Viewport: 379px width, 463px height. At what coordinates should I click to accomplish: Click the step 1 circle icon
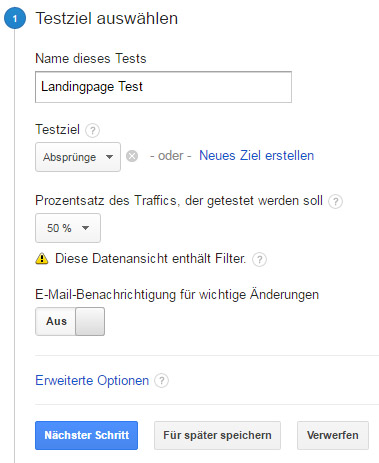[15, 18]
